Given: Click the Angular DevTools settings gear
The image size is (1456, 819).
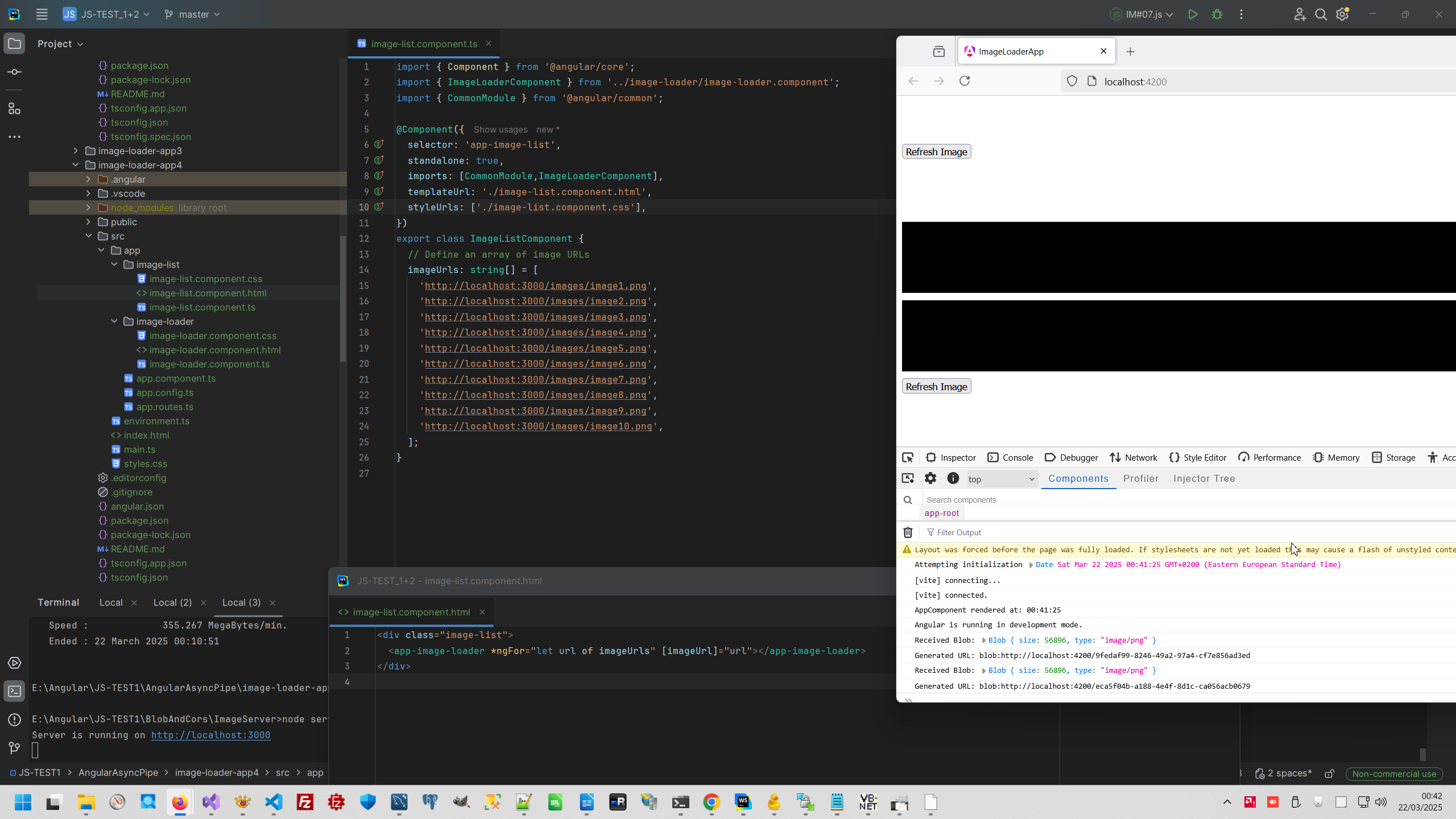Looking at the screenshot, I should click(x=930, y=478).
